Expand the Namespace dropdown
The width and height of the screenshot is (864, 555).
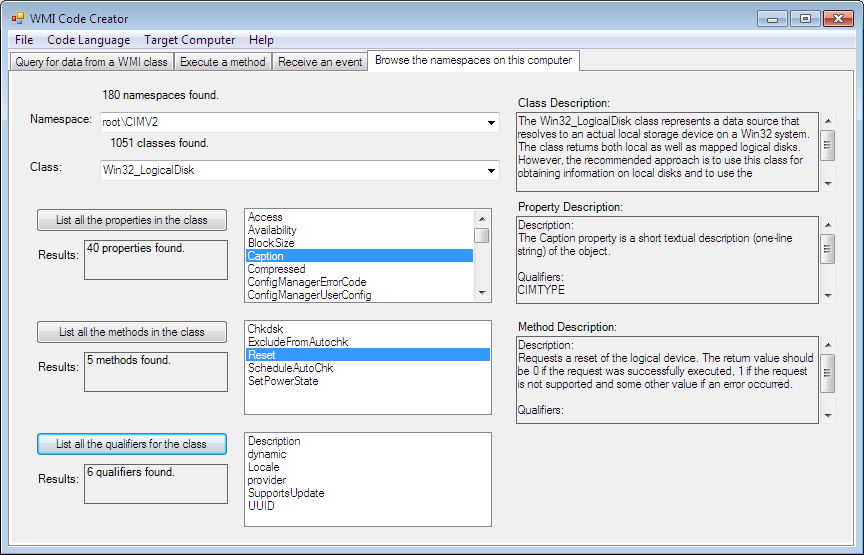[x=491, y=122]
